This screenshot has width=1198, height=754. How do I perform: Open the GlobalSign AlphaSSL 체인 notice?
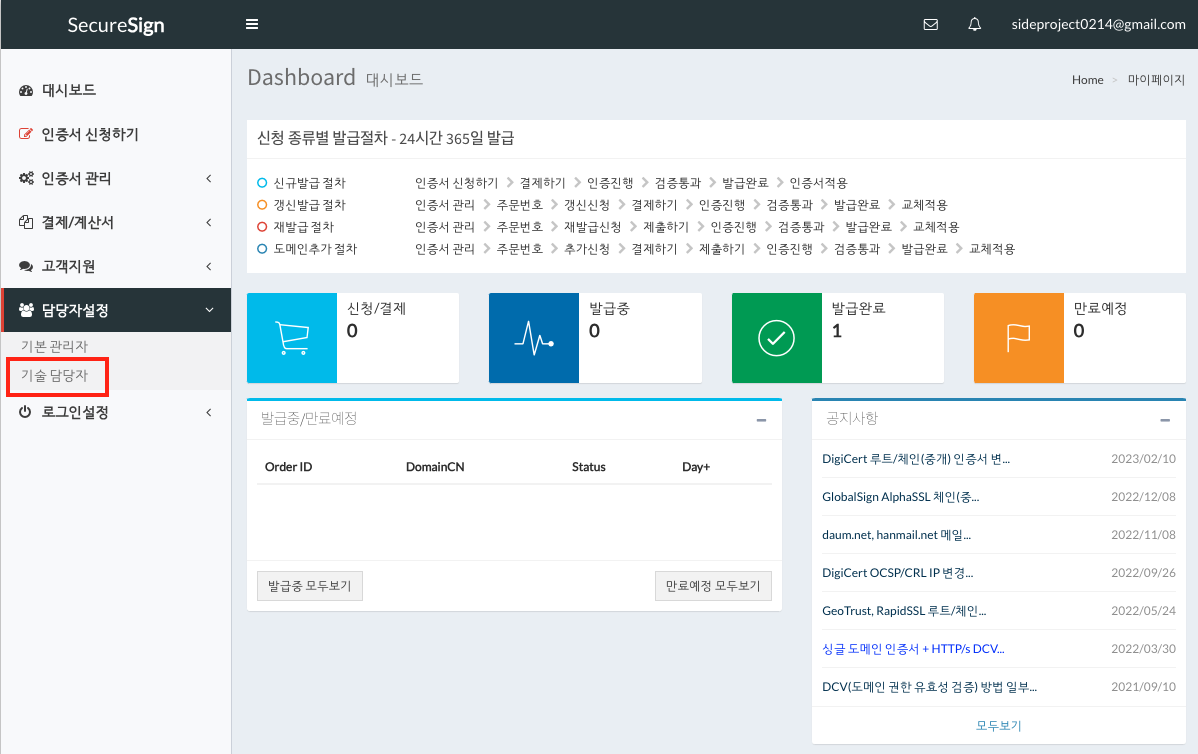tap(900, 497)
